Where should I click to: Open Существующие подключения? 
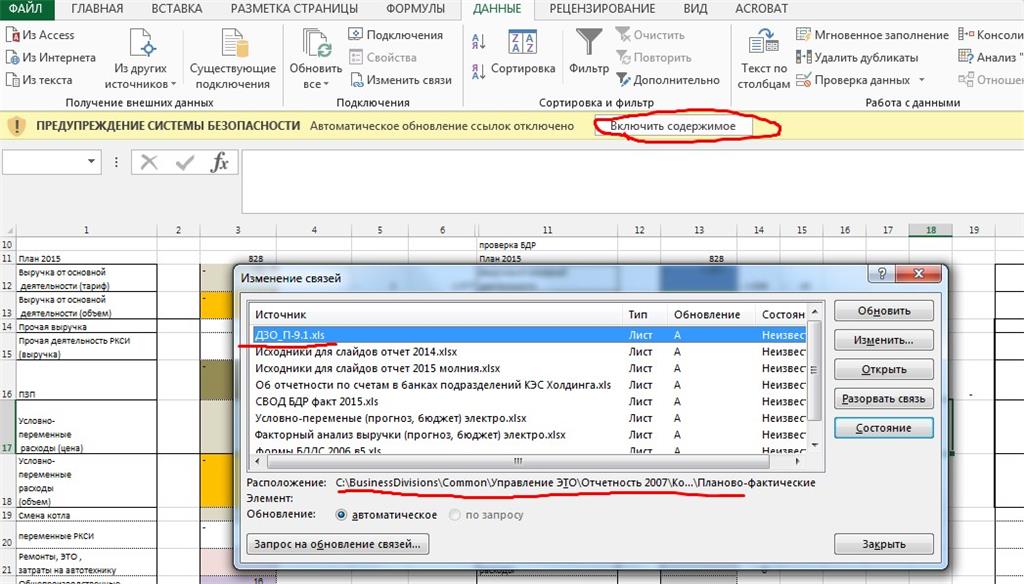233,59
